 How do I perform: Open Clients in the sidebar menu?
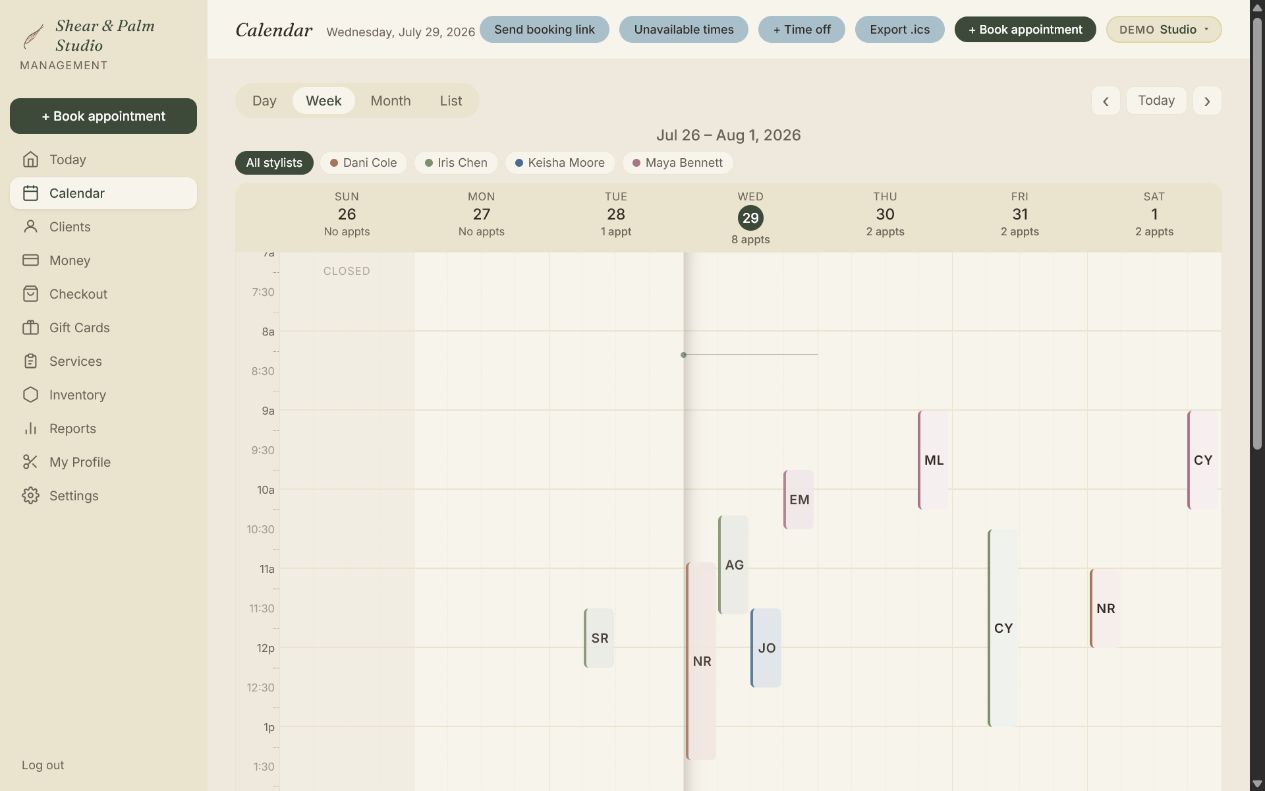(x=103, y=227)
